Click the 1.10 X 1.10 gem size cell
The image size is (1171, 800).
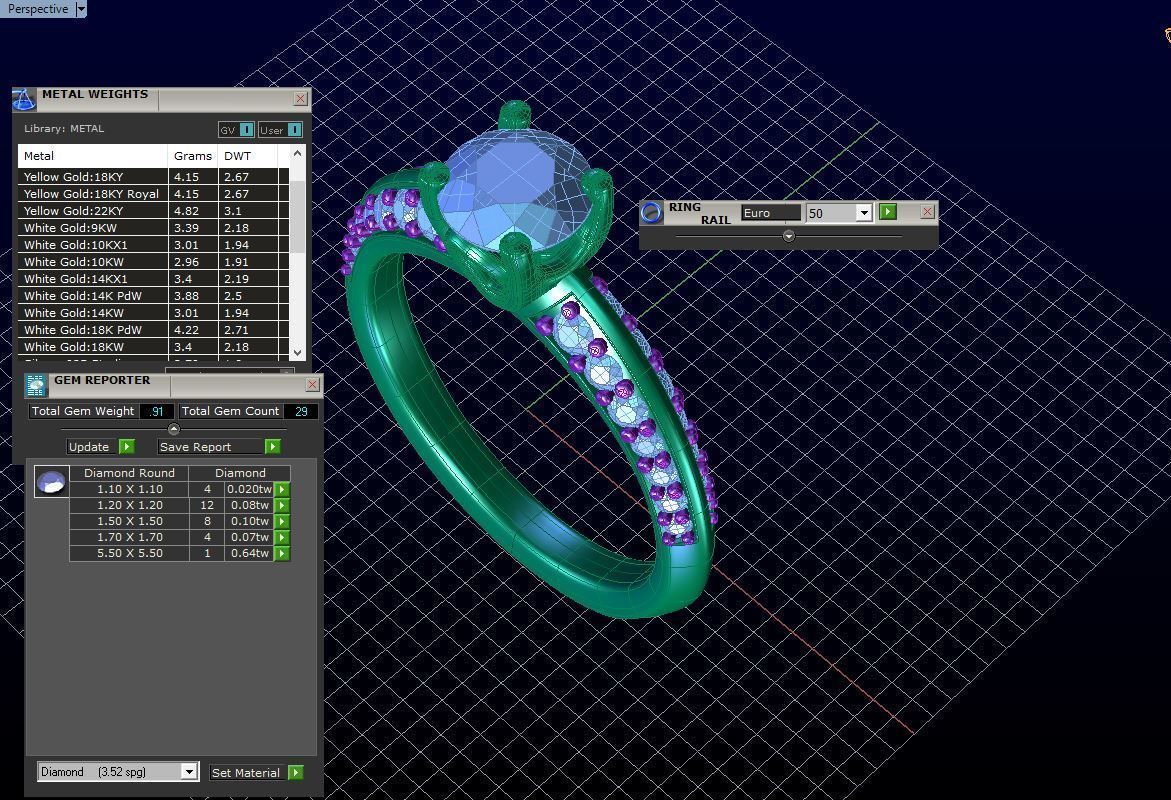click(130, 489)
